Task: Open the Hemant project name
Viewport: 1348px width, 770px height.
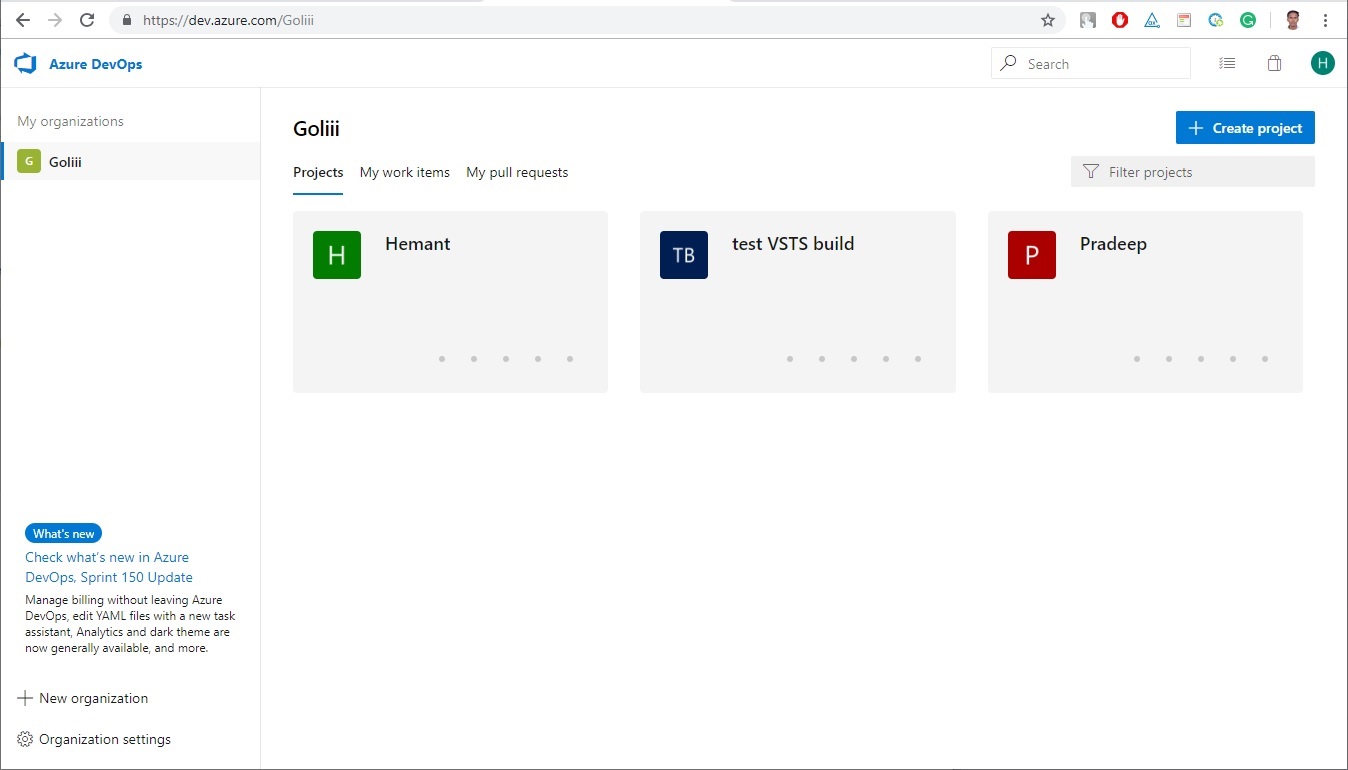Action: [x=418, y=244]
